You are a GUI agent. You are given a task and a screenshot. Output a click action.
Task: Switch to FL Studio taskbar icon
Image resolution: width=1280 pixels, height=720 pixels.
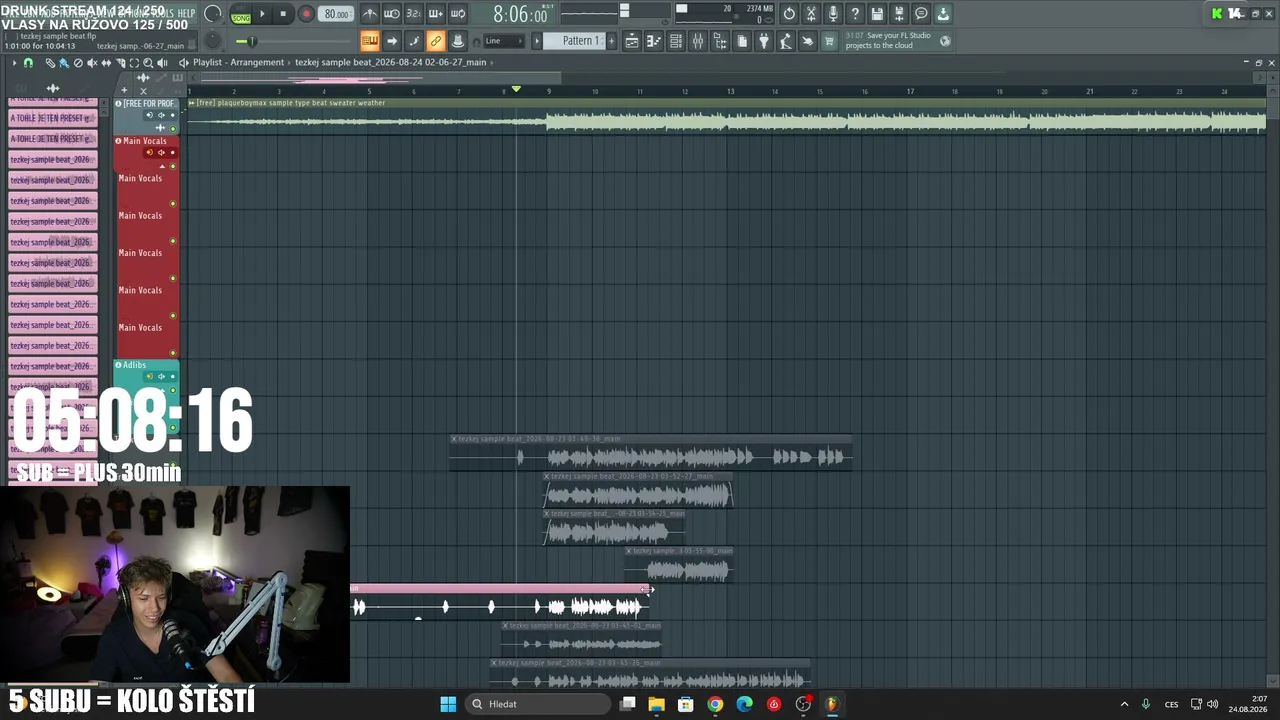point(832,704)
